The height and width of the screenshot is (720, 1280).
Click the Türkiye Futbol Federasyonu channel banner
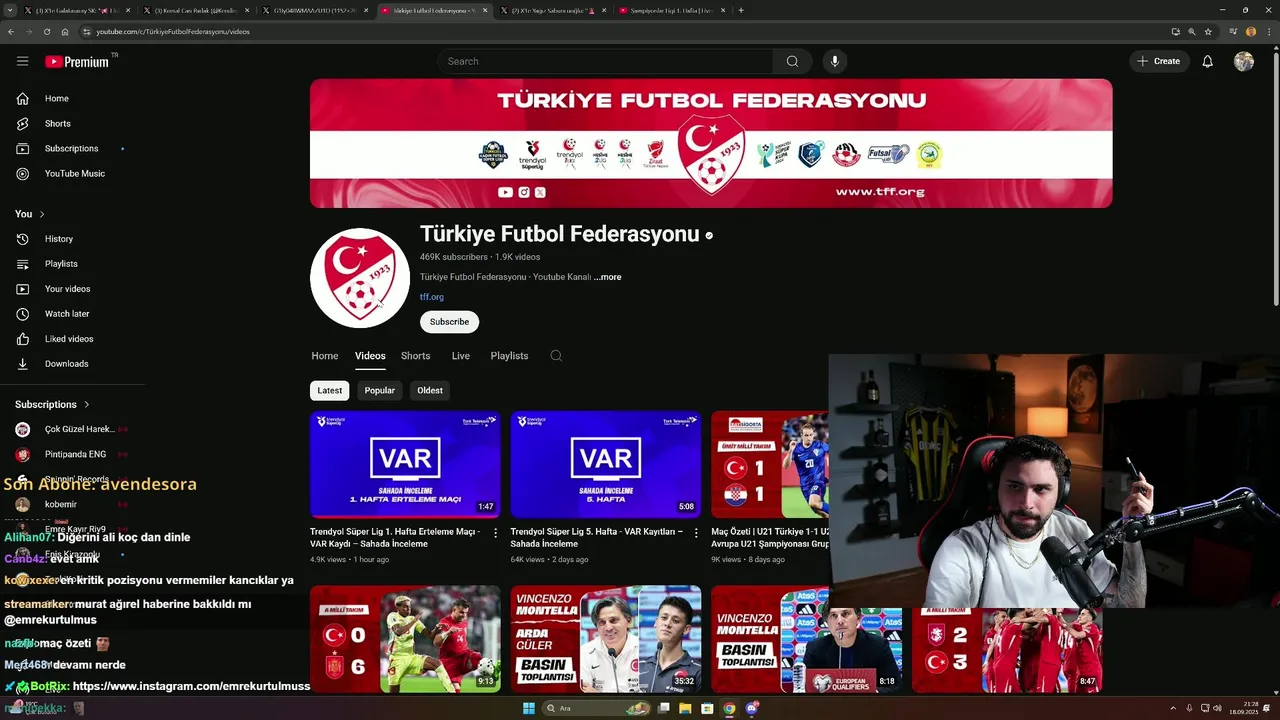711,143
